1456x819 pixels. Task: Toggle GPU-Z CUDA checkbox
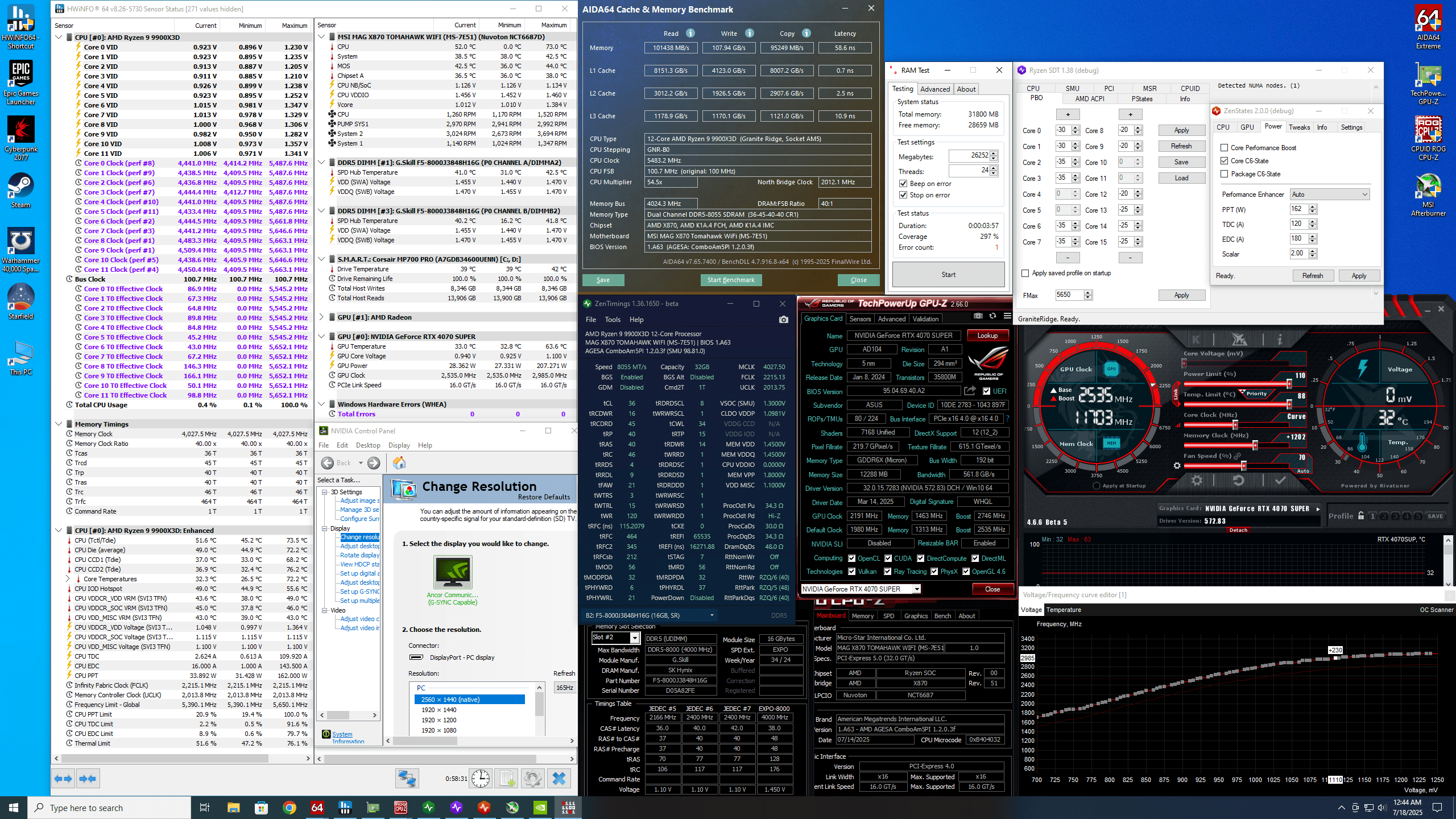tap(888, 559)
